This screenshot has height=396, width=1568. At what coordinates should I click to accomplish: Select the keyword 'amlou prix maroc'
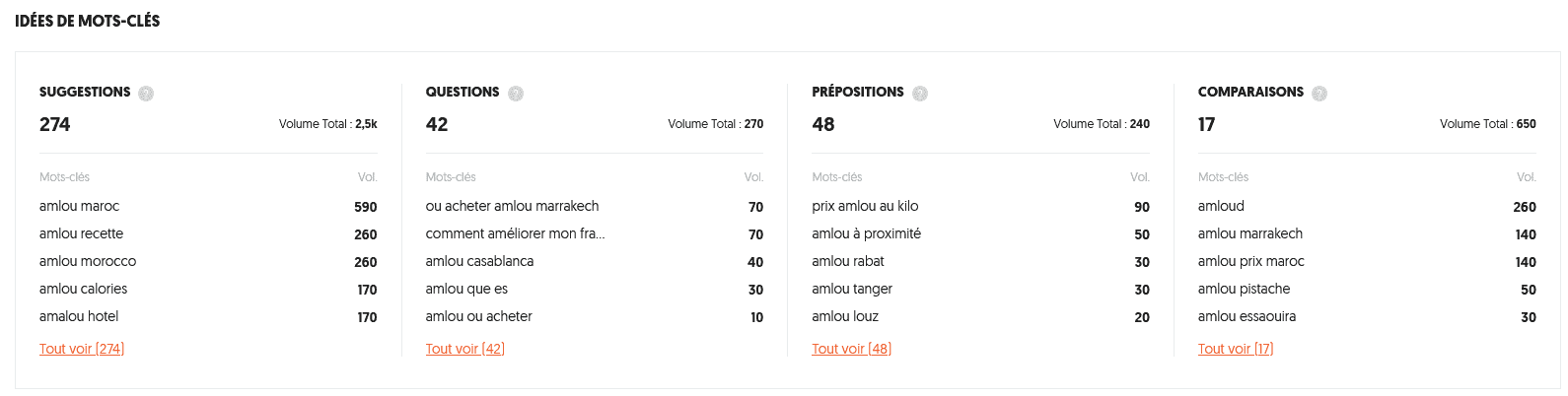click(x=1250, y=262)
